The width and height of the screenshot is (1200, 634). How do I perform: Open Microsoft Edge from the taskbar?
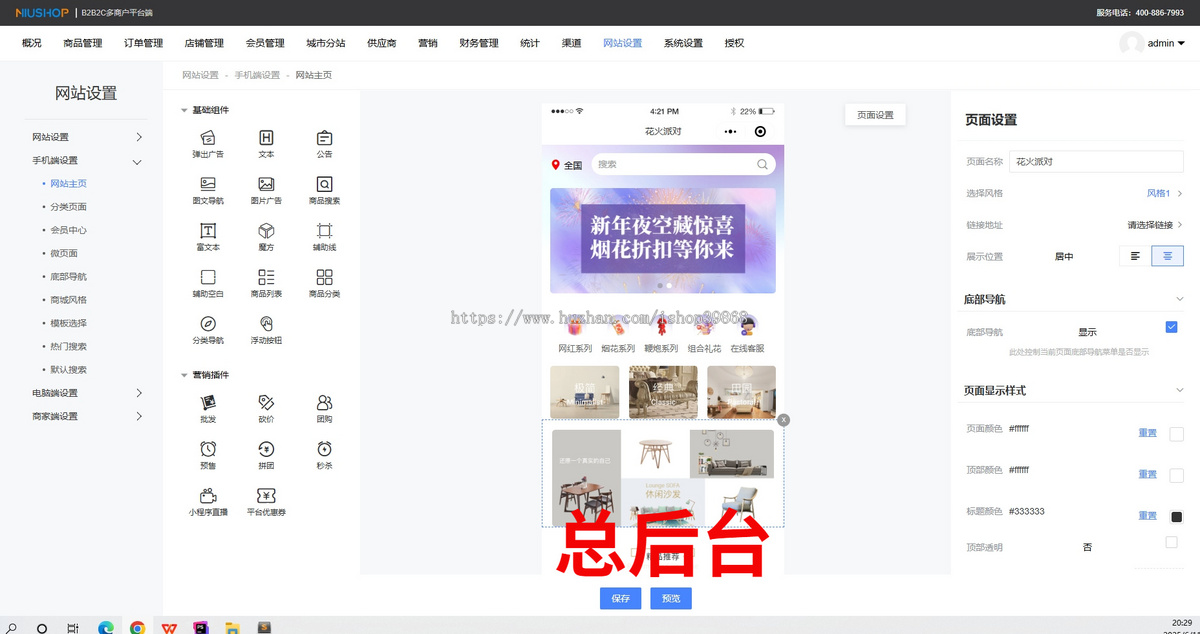point(106,628)
